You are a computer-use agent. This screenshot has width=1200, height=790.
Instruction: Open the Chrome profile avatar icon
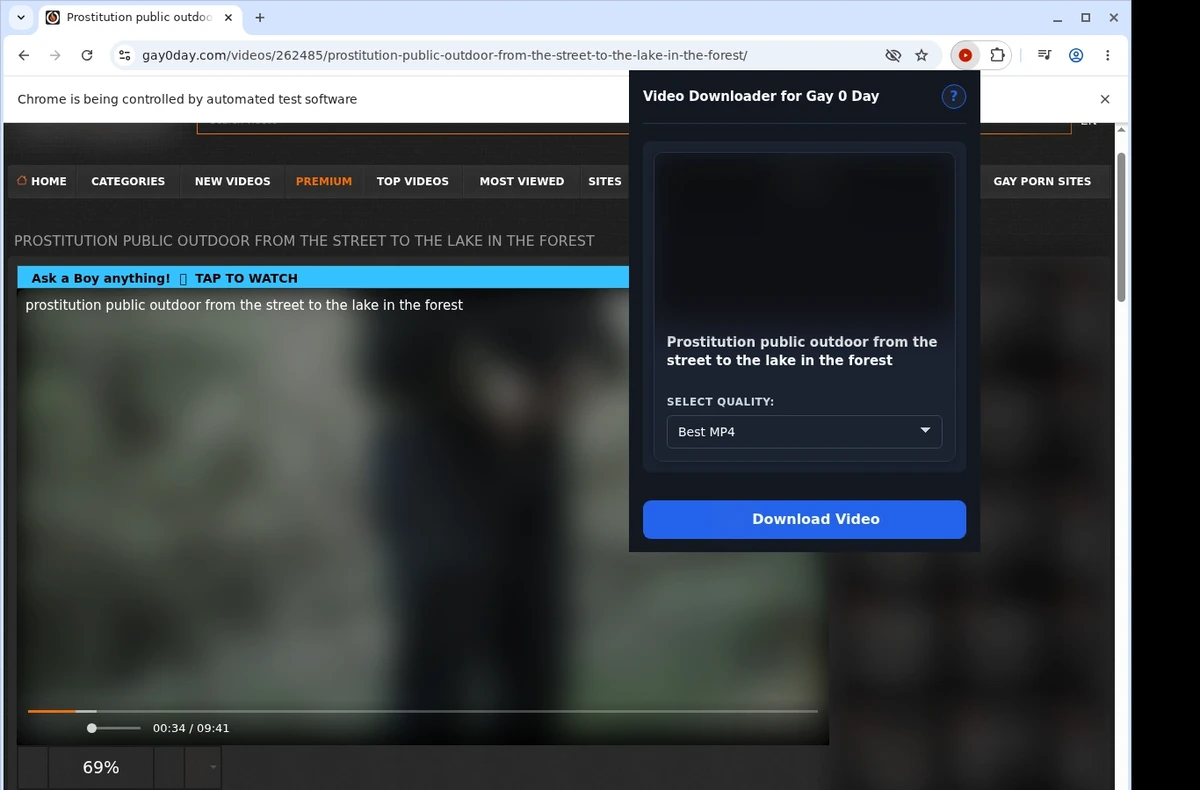[1076, 56]
